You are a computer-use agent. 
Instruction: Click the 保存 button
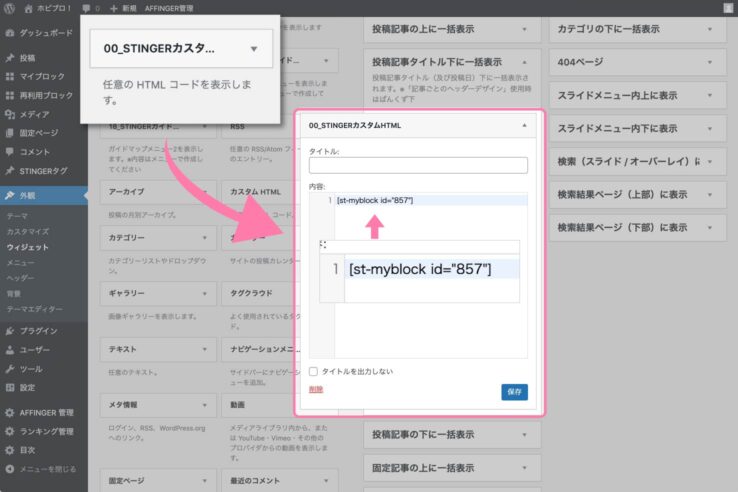(x=514, y=392)
